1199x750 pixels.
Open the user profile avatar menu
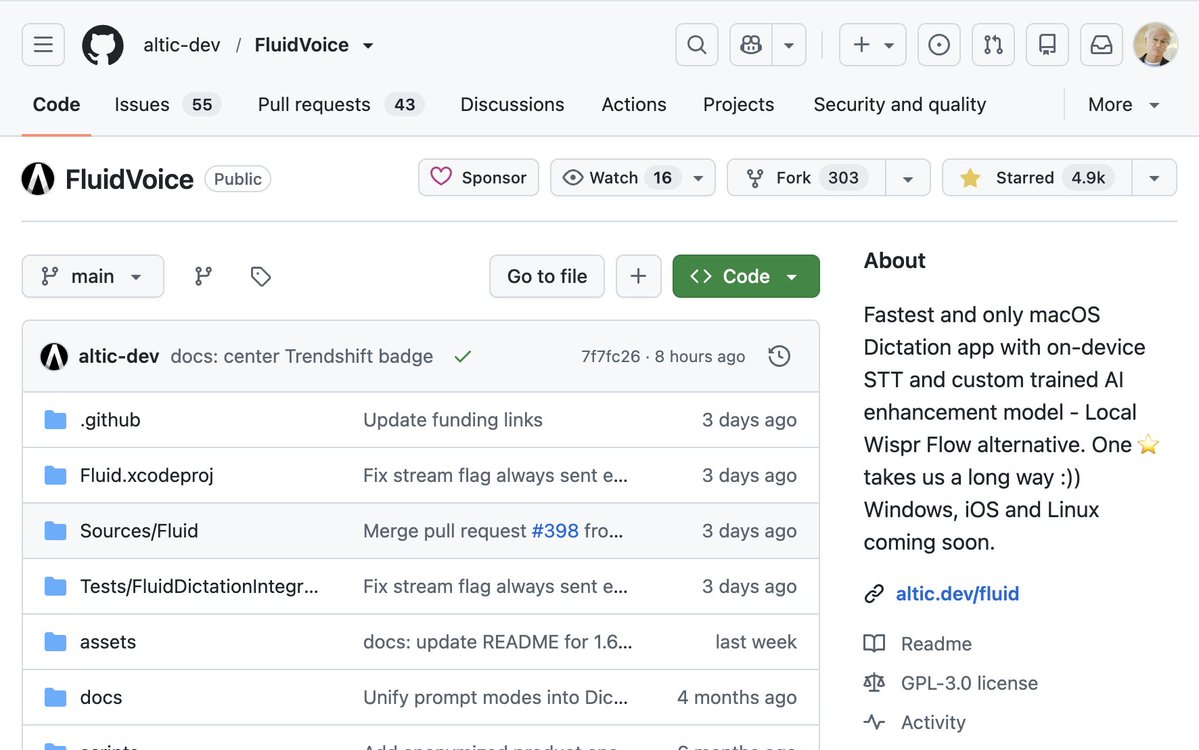click(x=1155, y=44)
